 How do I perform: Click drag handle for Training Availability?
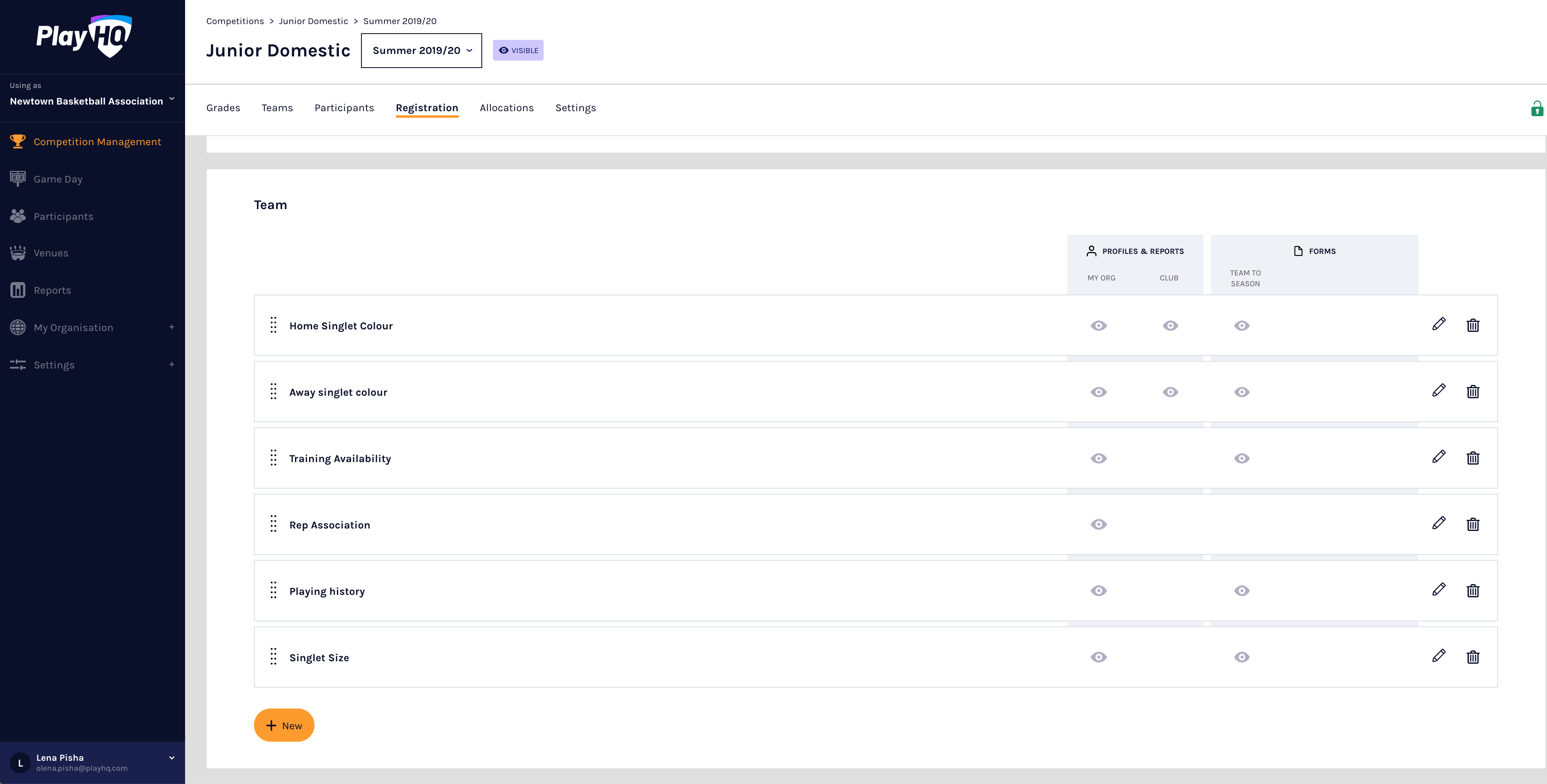pos(273,458)
